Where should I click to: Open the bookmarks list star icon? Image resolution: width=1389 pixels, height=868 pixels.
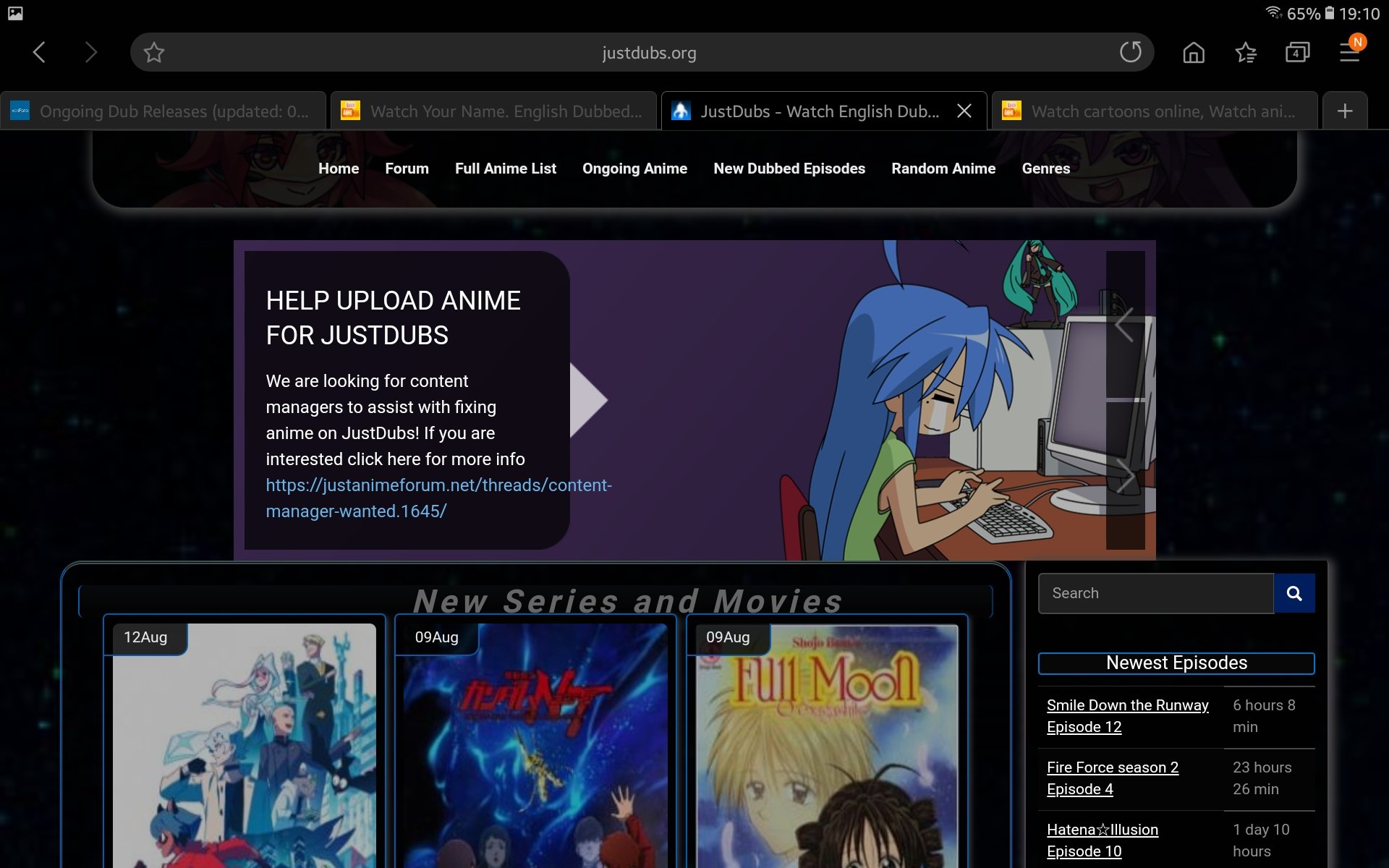coord(1246,52)
